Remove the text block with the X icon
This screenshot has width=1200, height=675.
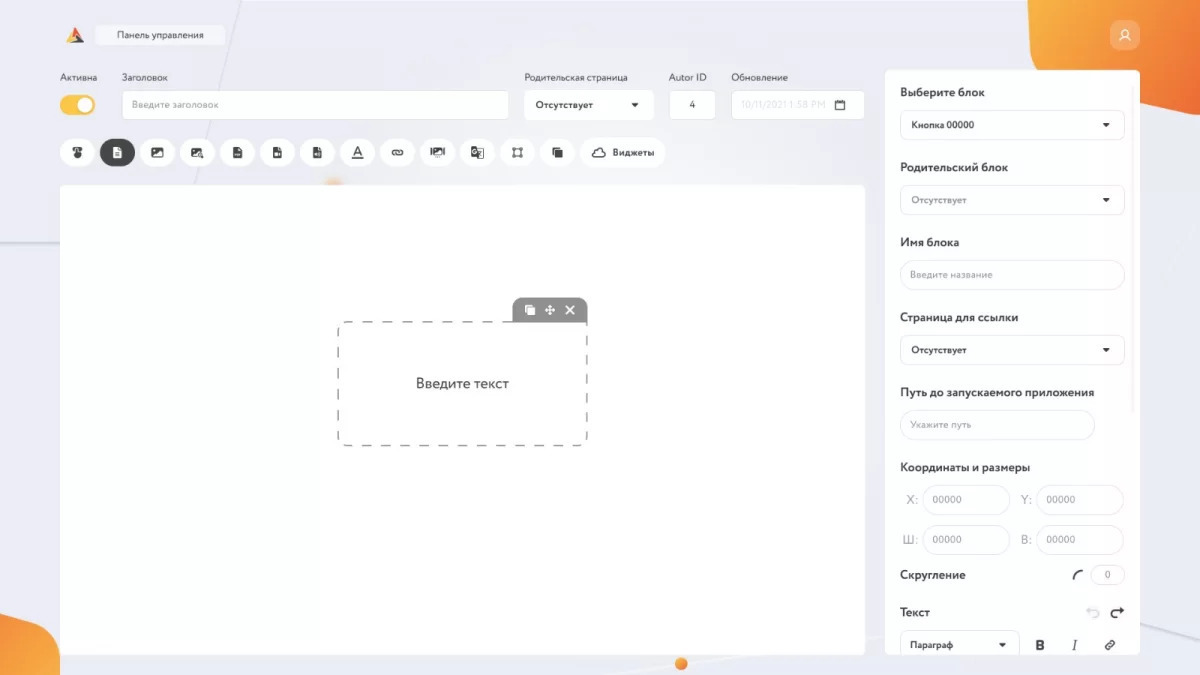click(x=570, y=310)
